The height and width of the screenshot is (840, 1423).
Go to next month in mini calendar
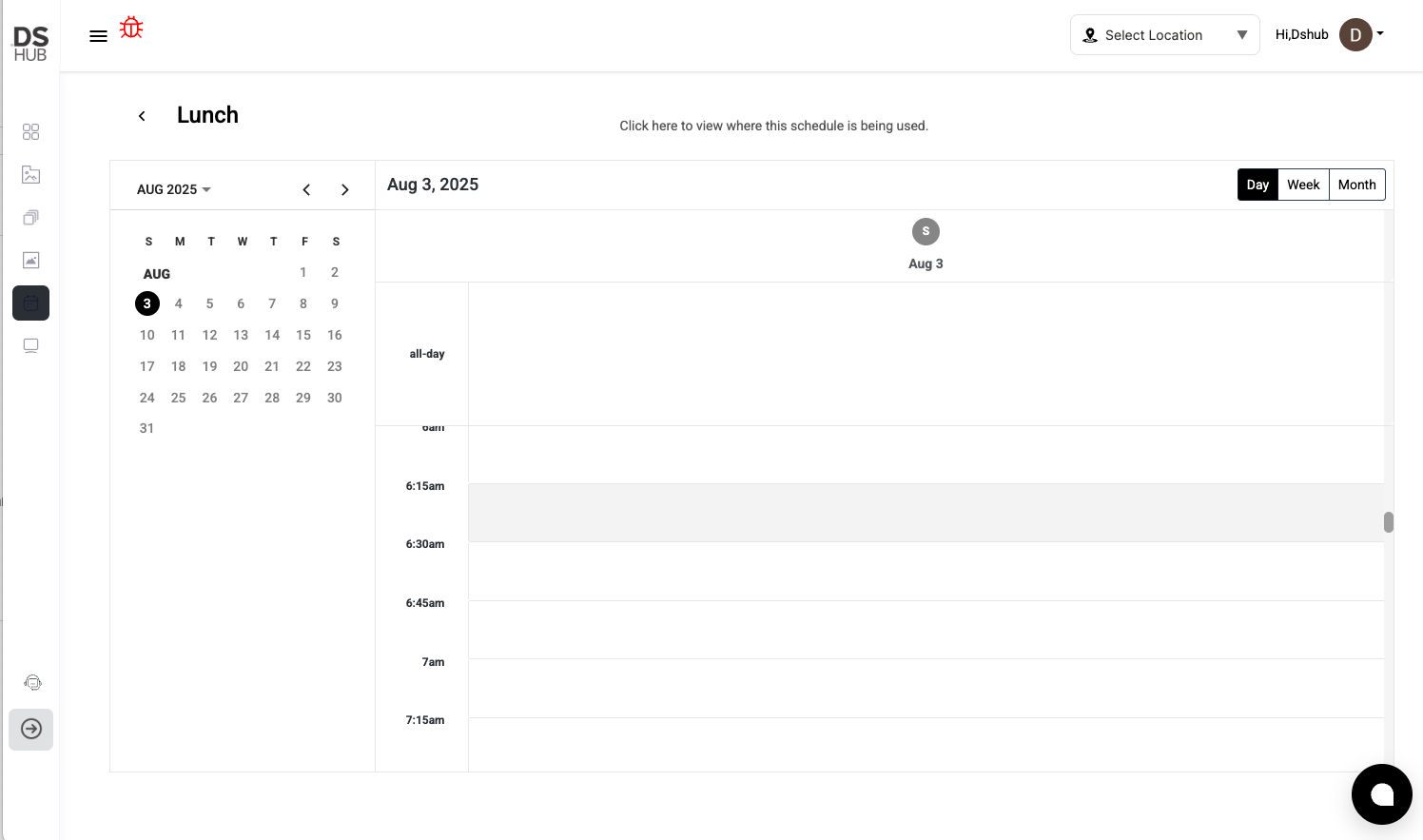[x=344, y=190]
